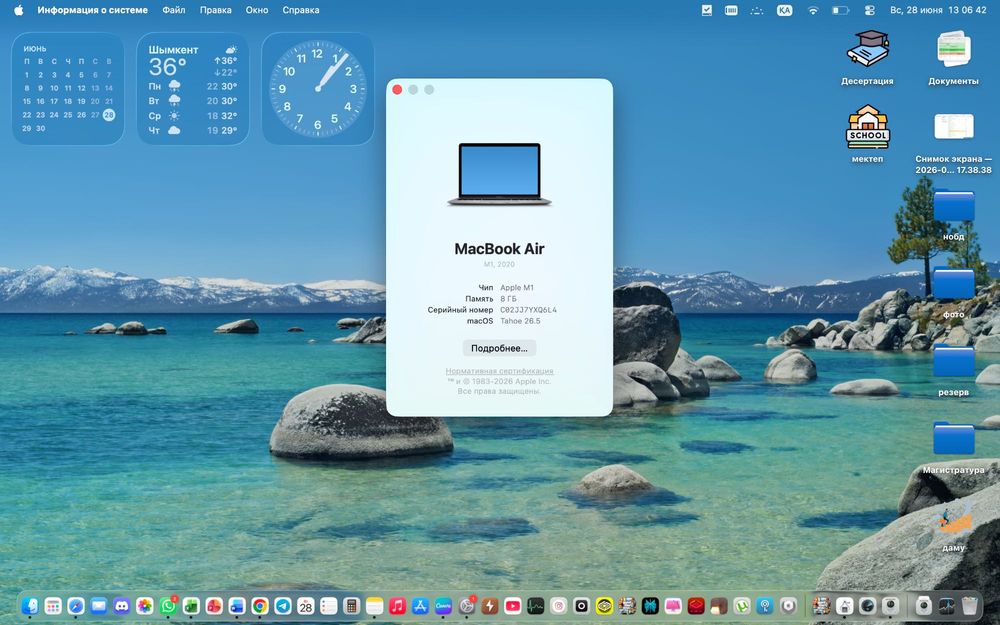Select the Снимок экрана screenshot file
Screen dimensions: 1000x625
coord(953,142)
